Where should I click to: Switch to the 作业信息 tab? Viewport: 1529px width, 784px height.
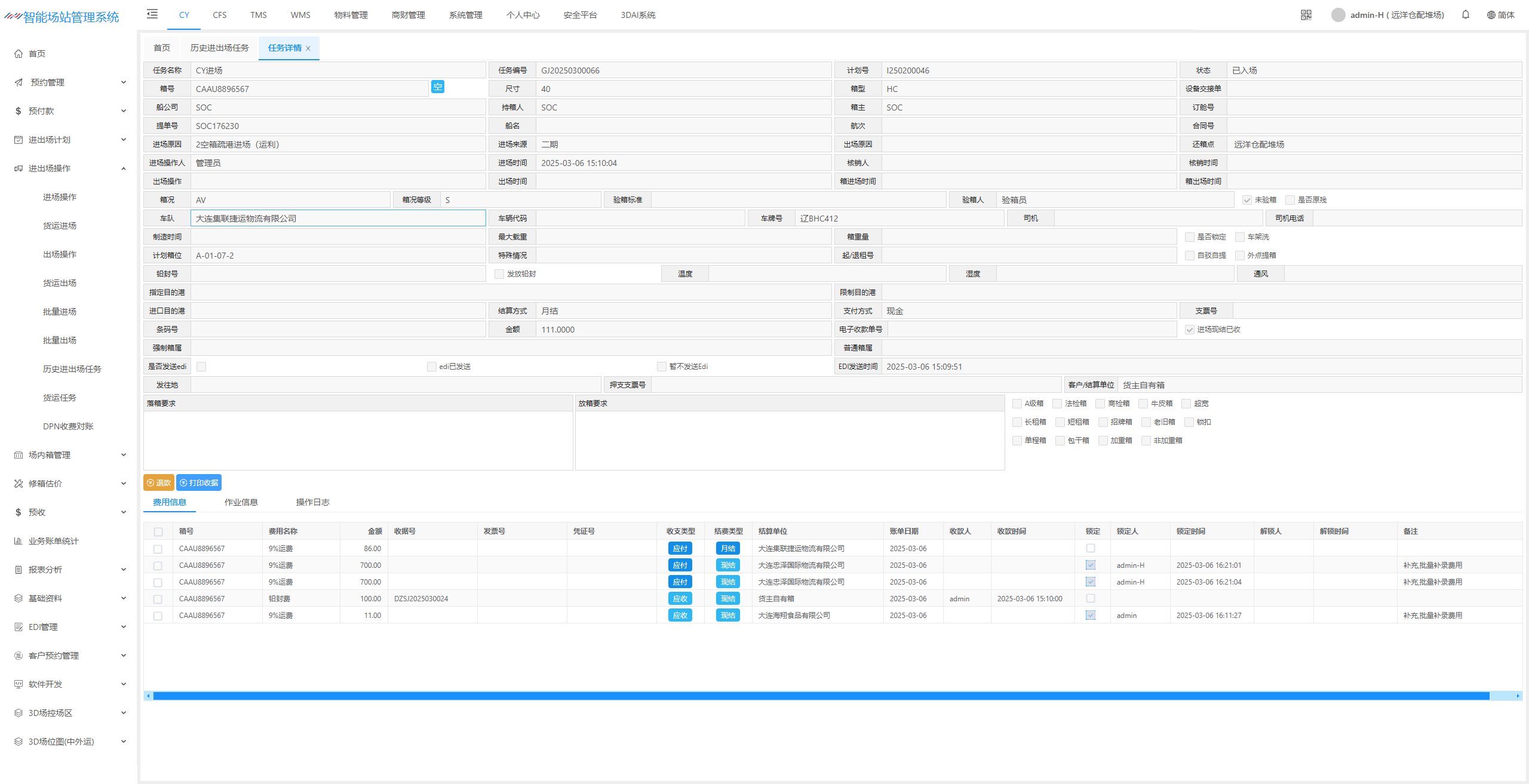point(241,502)
